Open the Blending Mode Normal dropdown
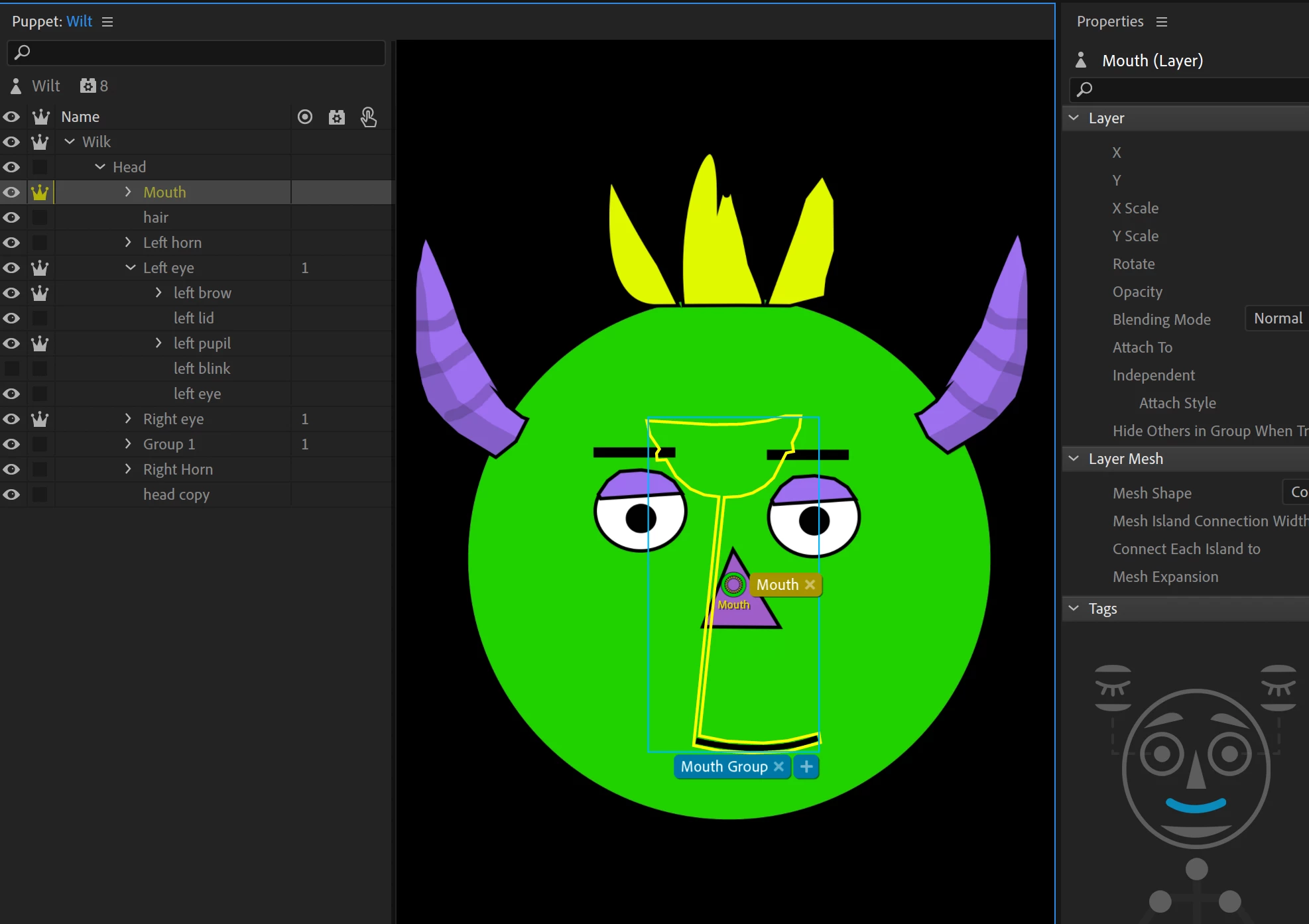This screenshot has height=924, width=1309. pyautogui.click(x=1277, y=319)
